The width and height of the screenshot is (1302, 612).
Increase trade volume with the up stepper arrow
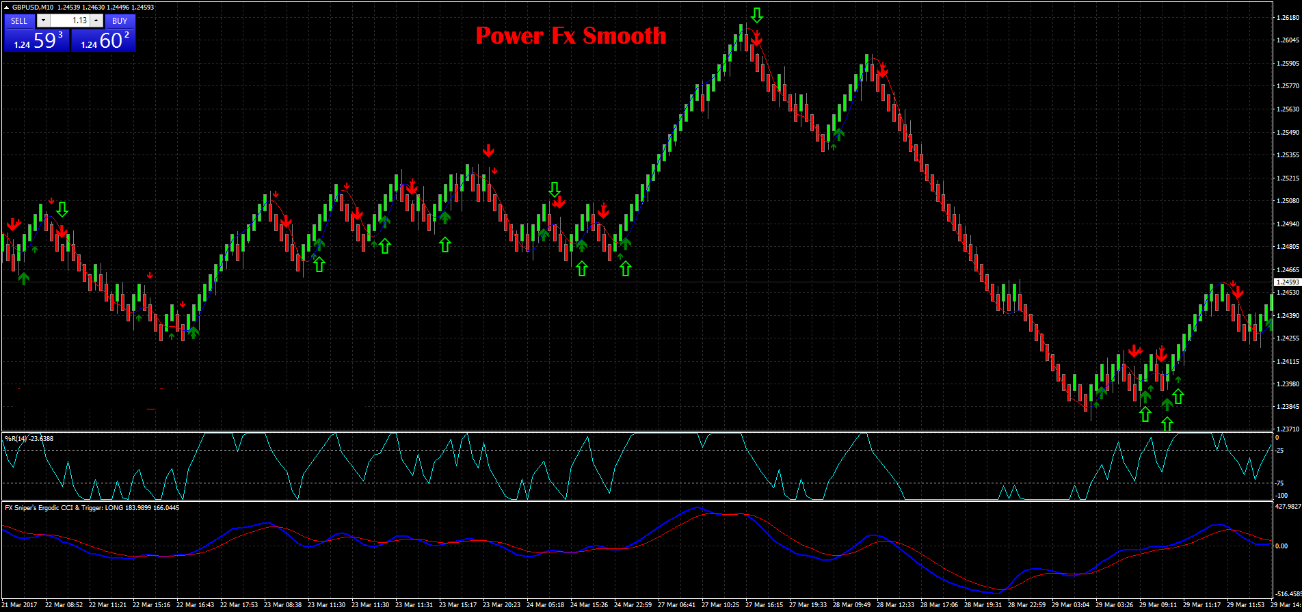[96, 20]
